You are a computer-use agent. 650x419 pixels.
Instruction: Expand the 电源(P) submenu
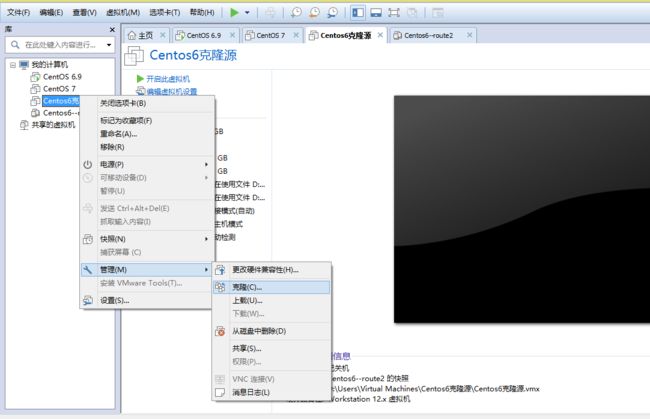(x=147, y=165)
